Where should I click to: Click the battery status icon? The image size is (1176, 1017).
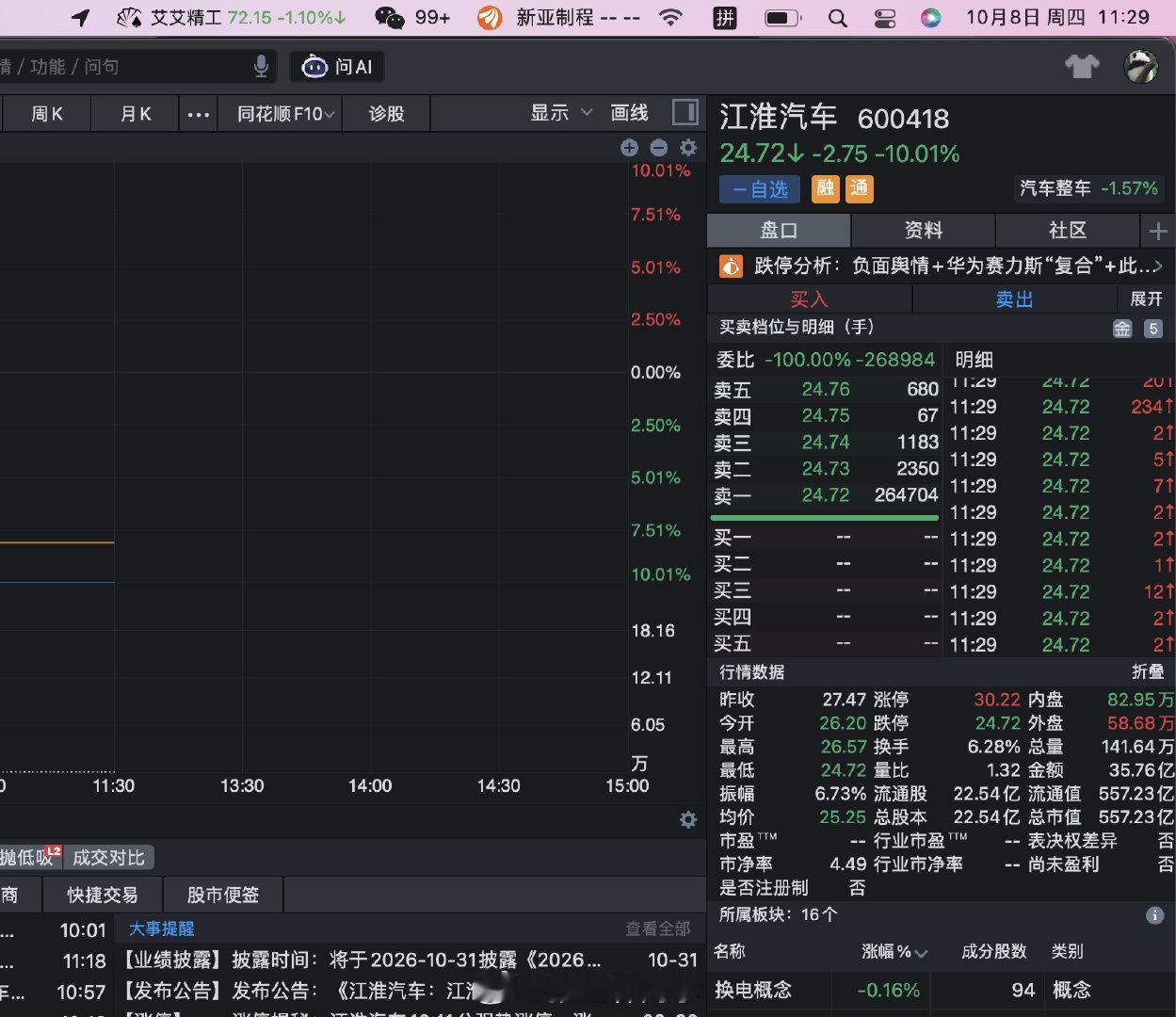[x=782, y=18]
